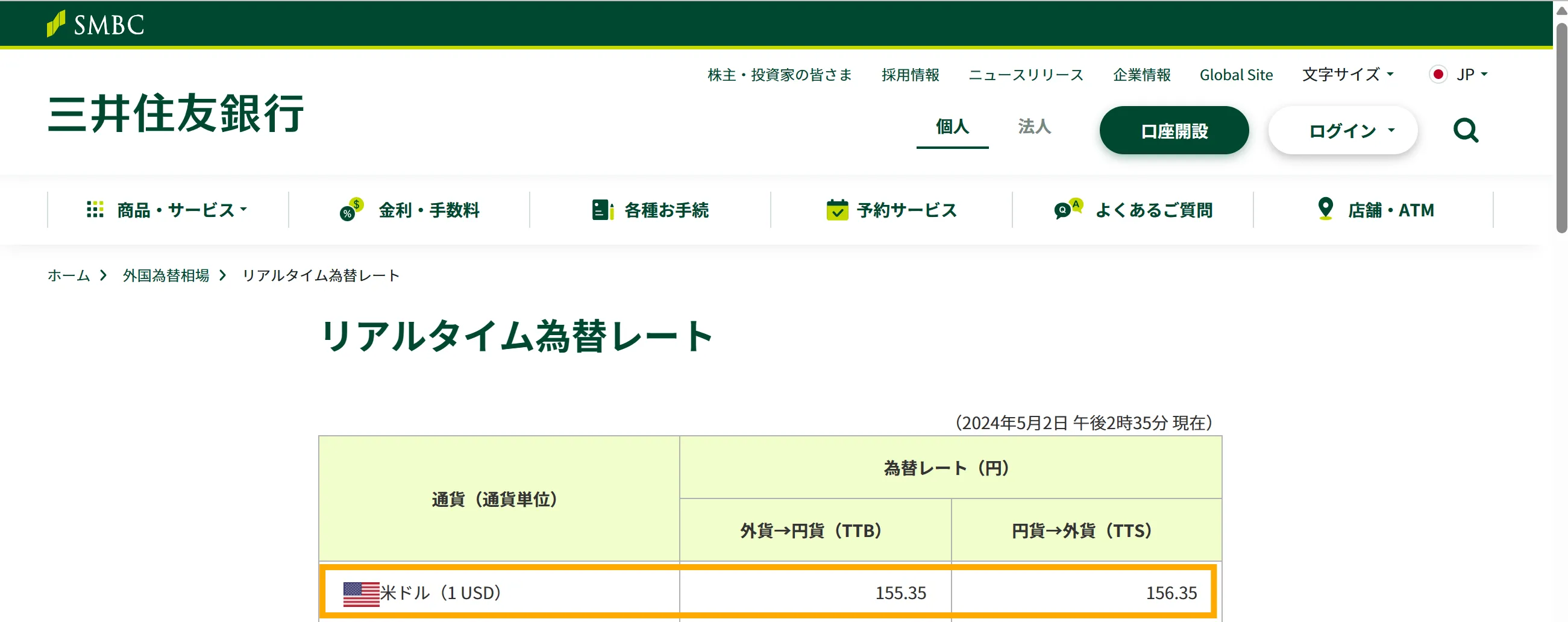Viewport: 1568px width, 622px height.
Task: Click the TTB value 155.35
Action: [x=900, y=594]
